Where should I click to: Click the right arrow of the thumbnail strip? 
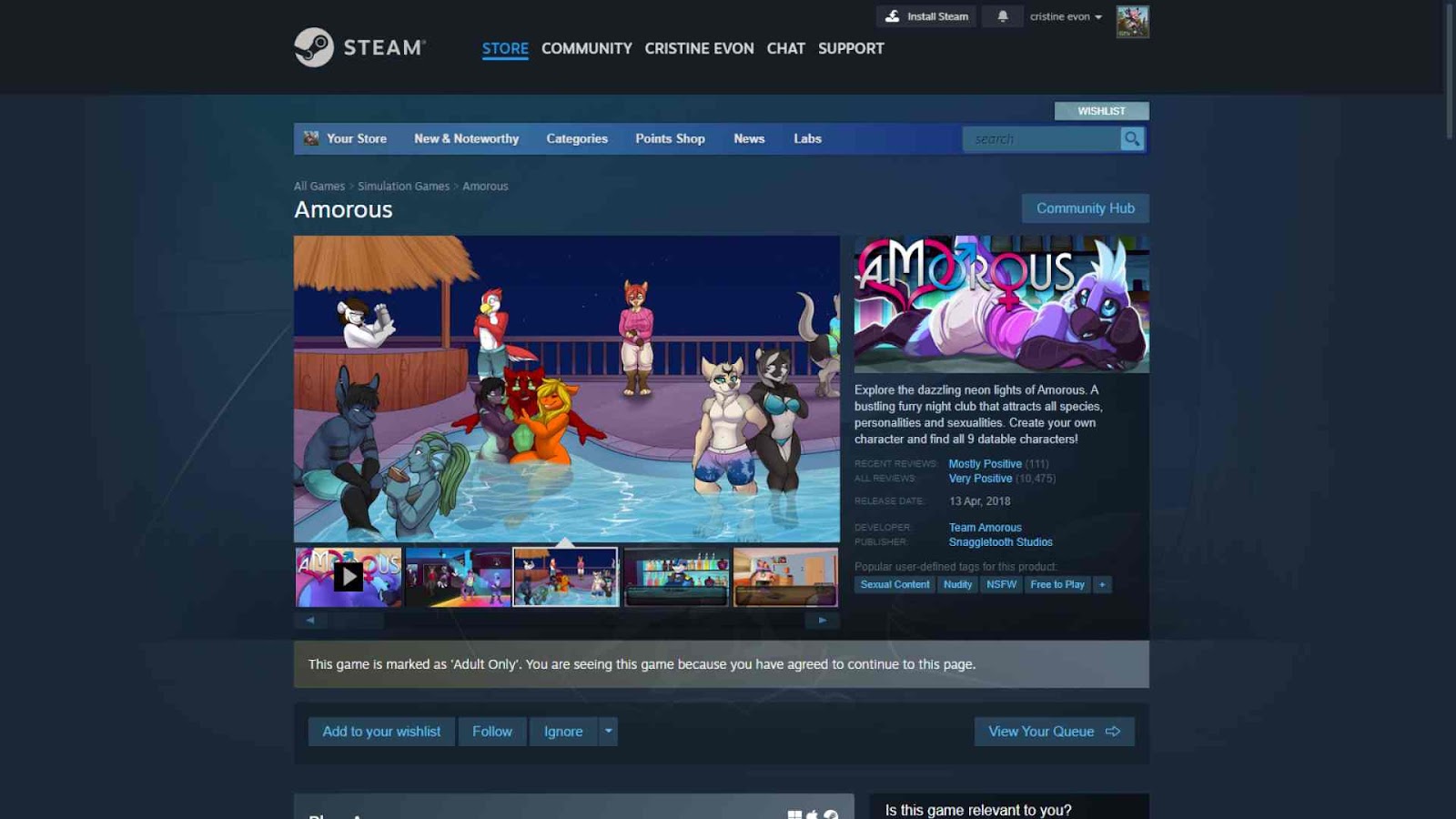(x=823, y=621)
